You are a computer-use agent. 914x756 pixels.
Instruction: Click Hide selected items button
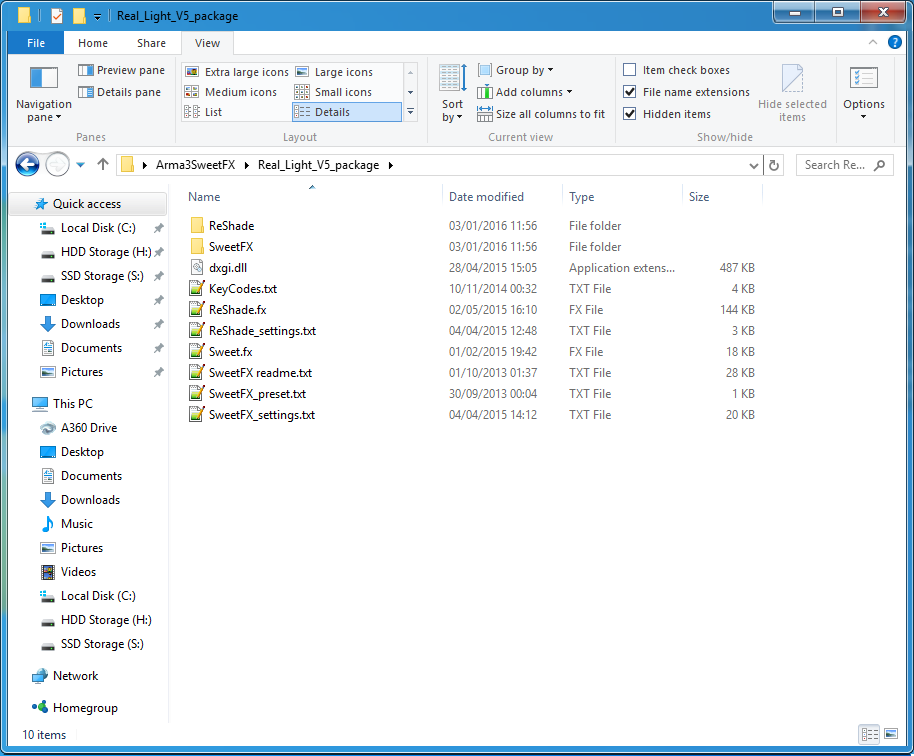click(x=792, y=93)
